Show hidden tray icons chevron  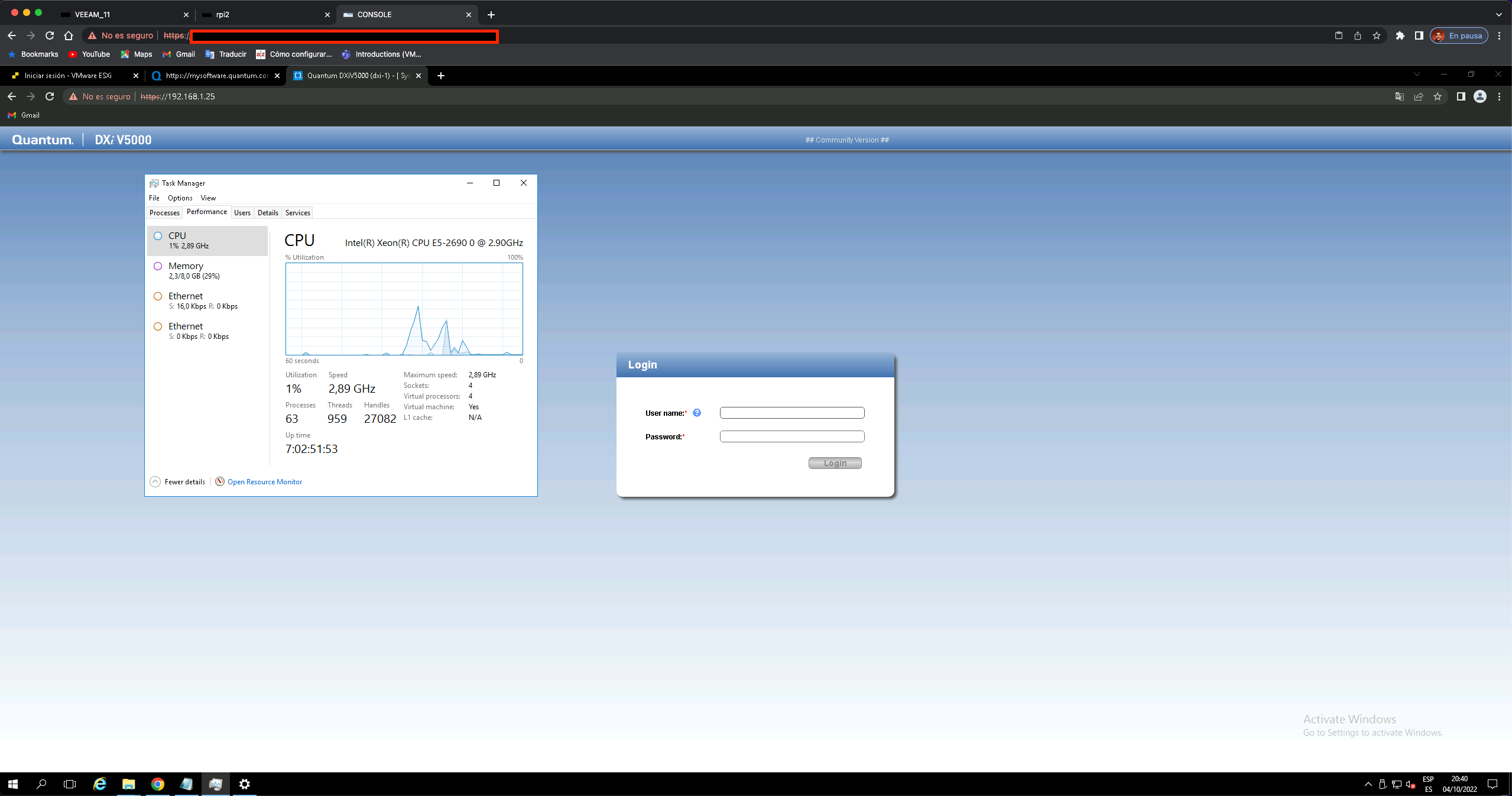click(x=1368, y=784)
